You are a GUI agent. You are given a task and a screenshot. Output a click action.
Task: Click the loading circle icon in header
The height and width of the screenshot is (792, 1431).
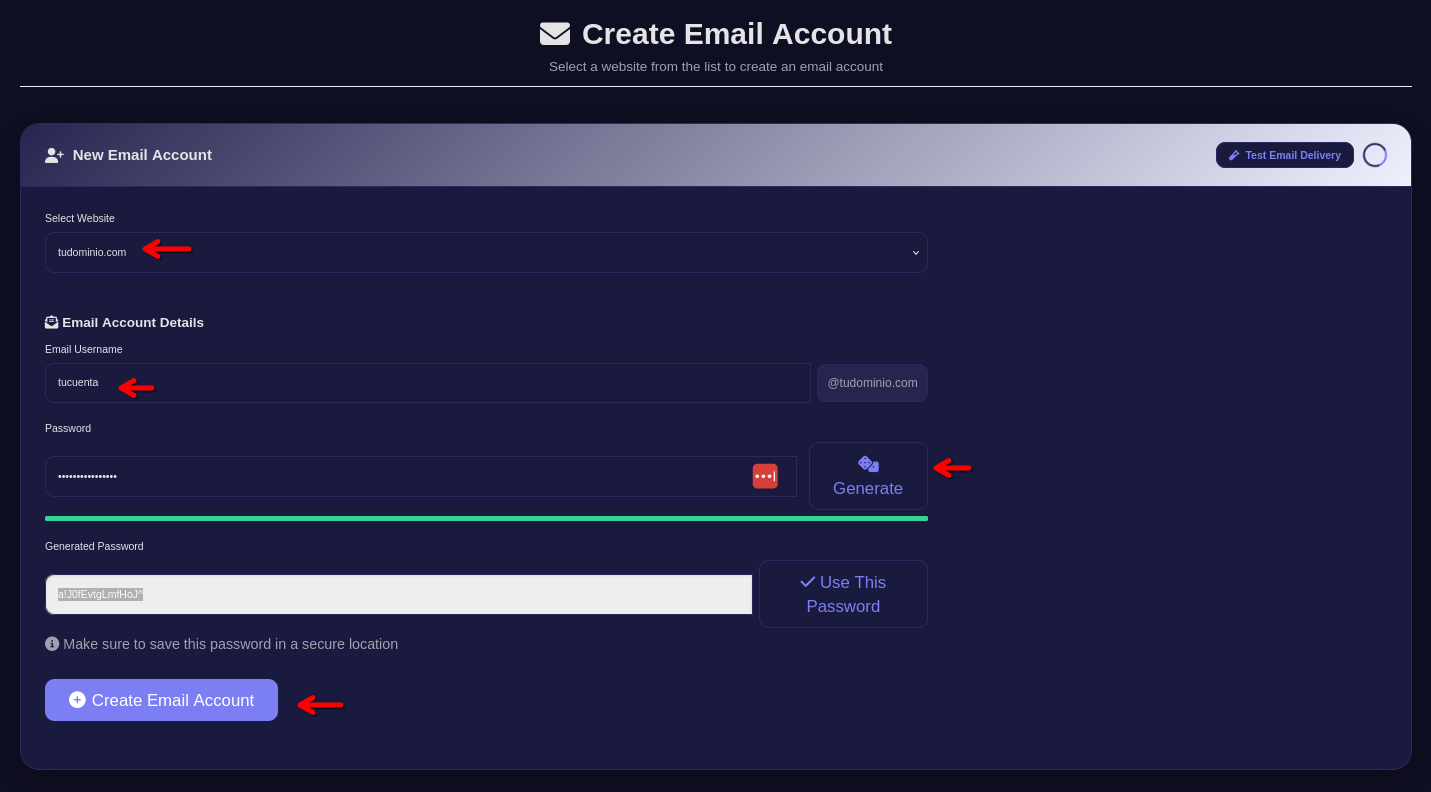point(1375,155)
